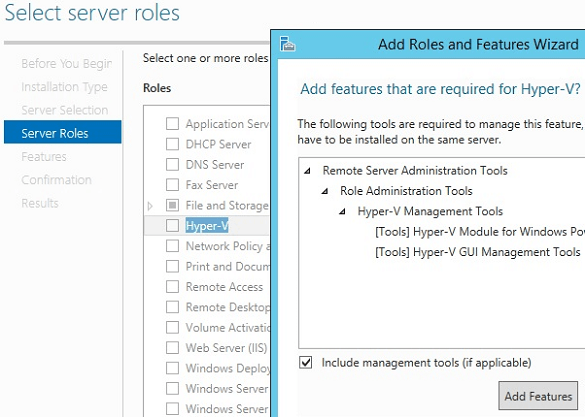Check the Application Server role checkbox
585x417 pixels.
pos(172,124)
